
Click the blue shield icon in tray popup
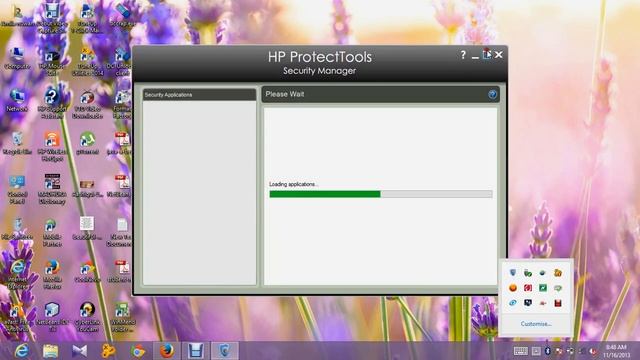coord(513,273)
